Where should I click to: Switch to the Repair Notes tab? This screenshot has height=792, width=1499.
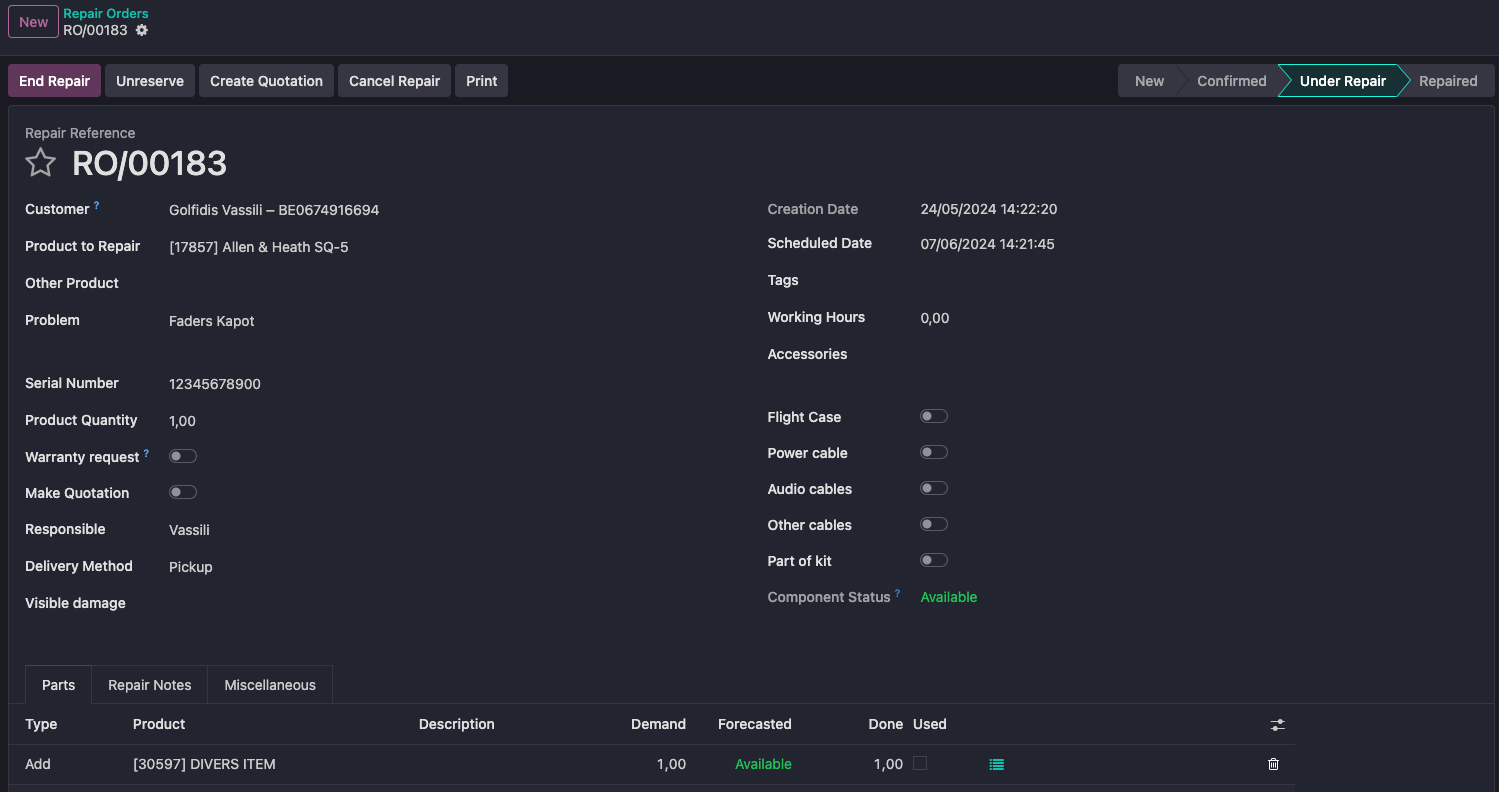point(149,685)
